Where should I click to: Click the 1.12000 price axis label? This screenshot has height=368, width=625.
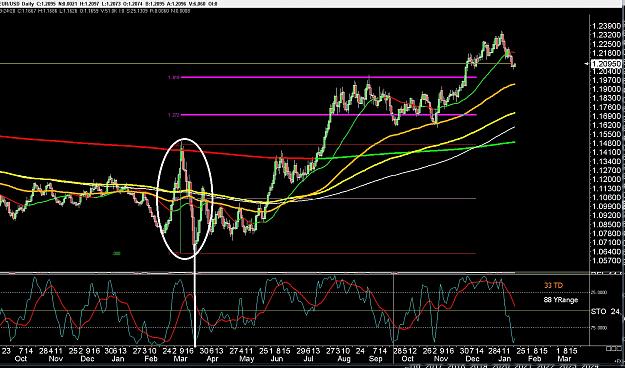tap(607, 179)
